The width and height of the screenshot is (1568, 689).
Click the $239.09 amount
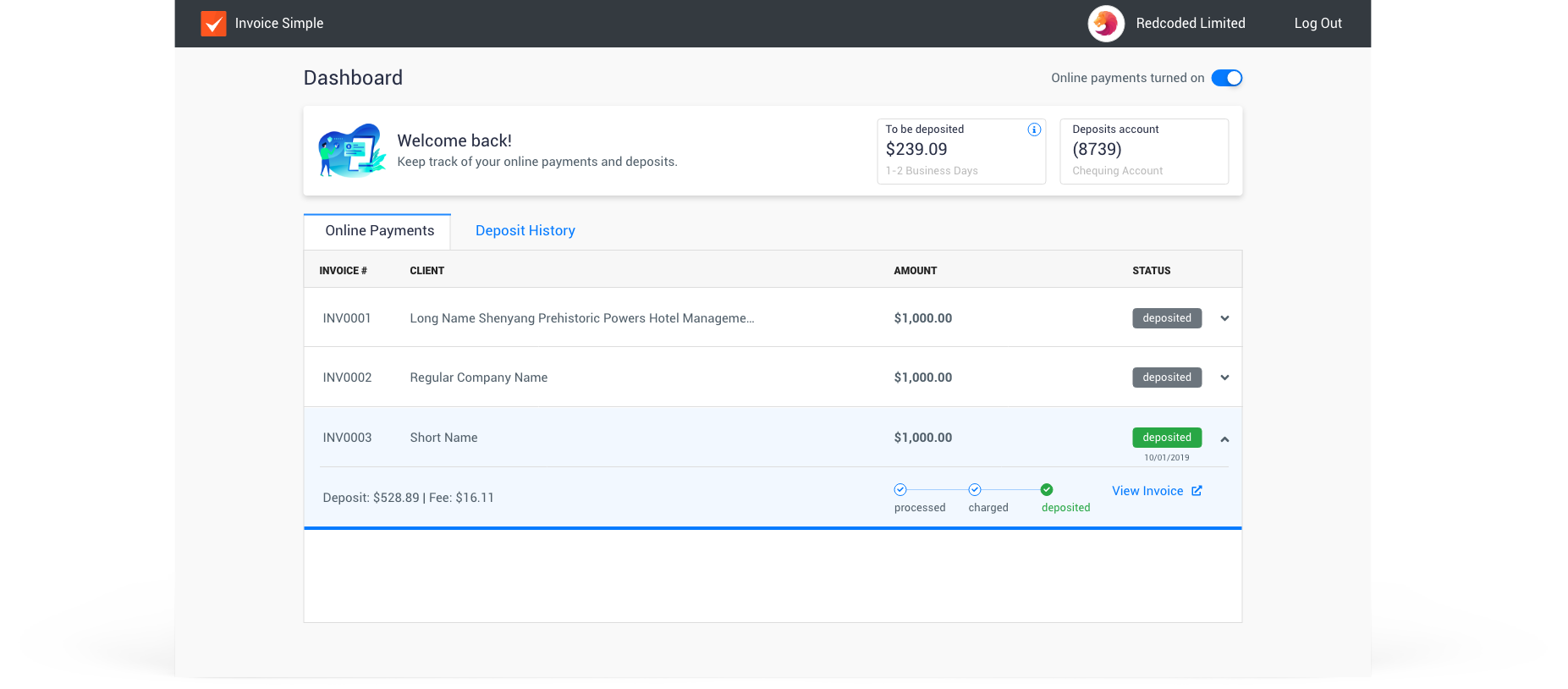tap(916, 149)
